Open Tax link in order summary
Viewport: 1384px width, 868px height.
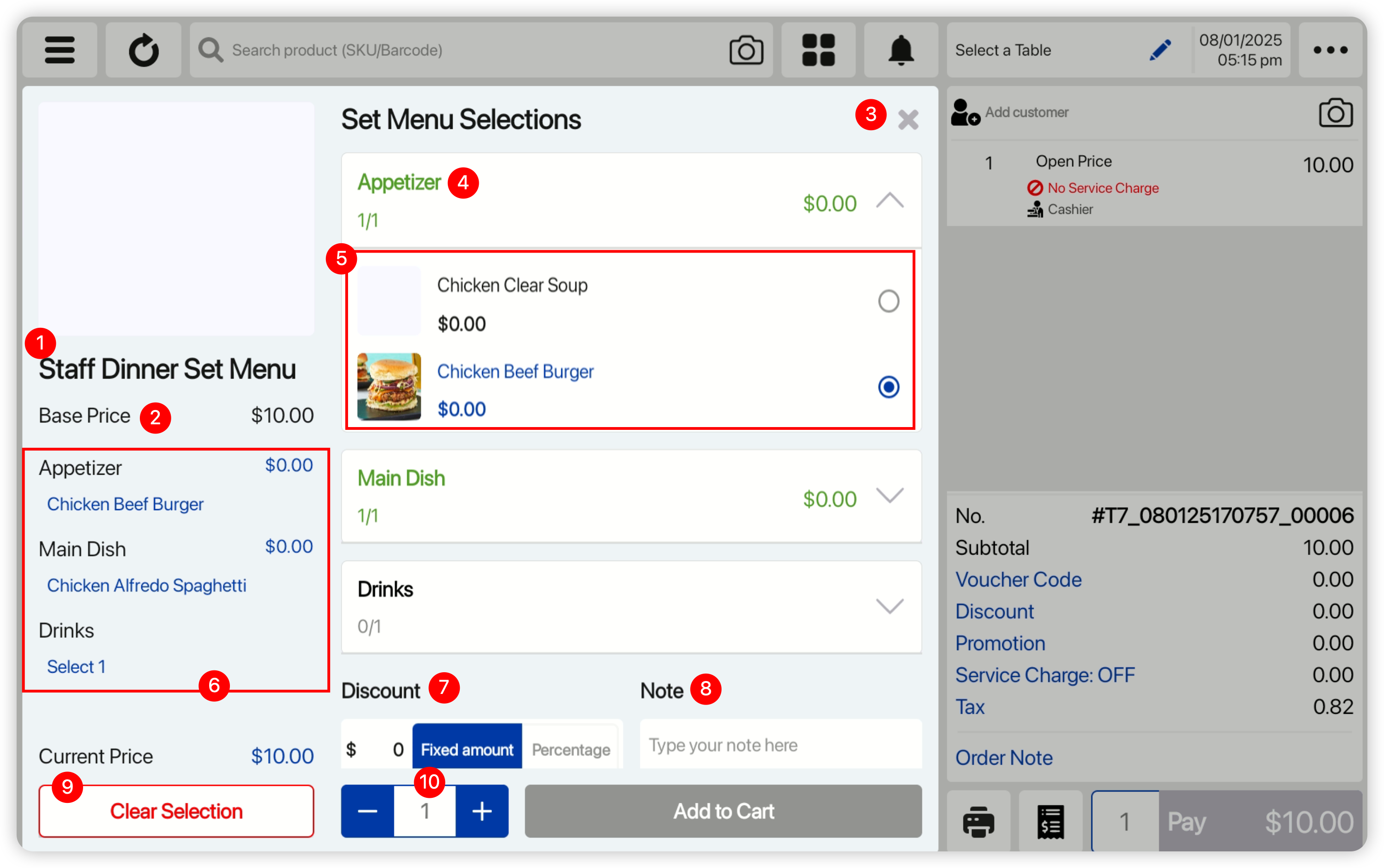[969, 707]
